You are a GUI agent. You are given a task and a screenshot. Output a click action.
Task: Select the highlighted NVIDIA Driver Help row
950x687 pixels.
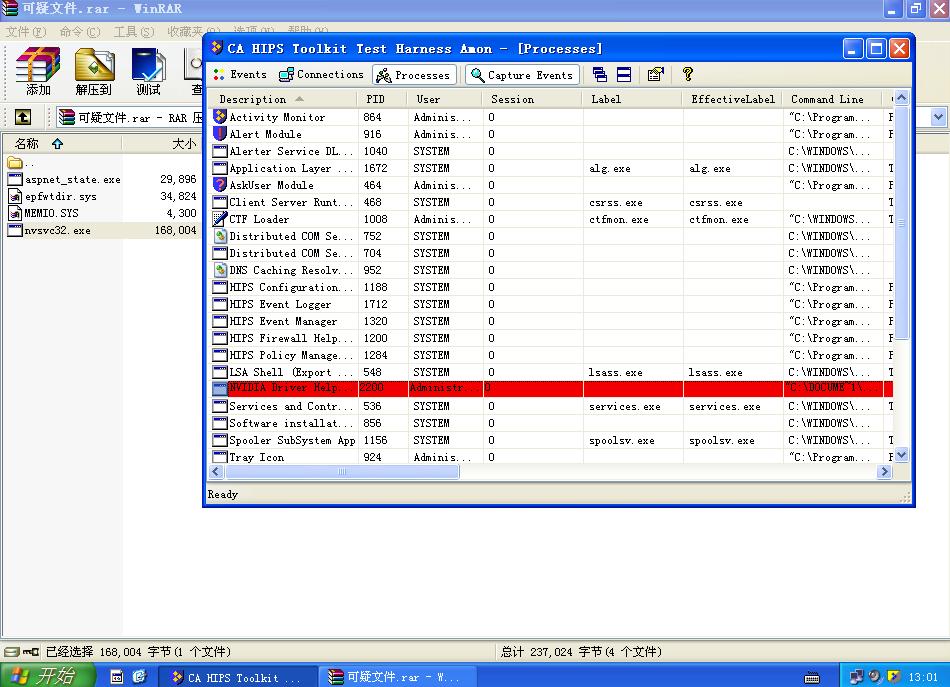(x=552, y=388)
